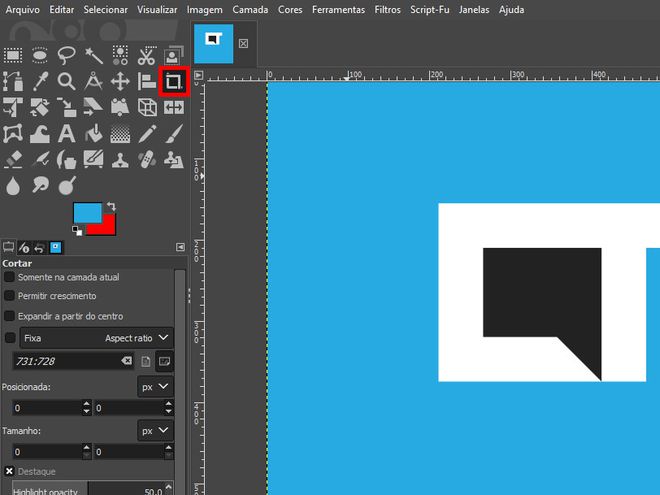Select the Dodge/Burn tool
Screen dimensions: 660x495
(67, 186)
